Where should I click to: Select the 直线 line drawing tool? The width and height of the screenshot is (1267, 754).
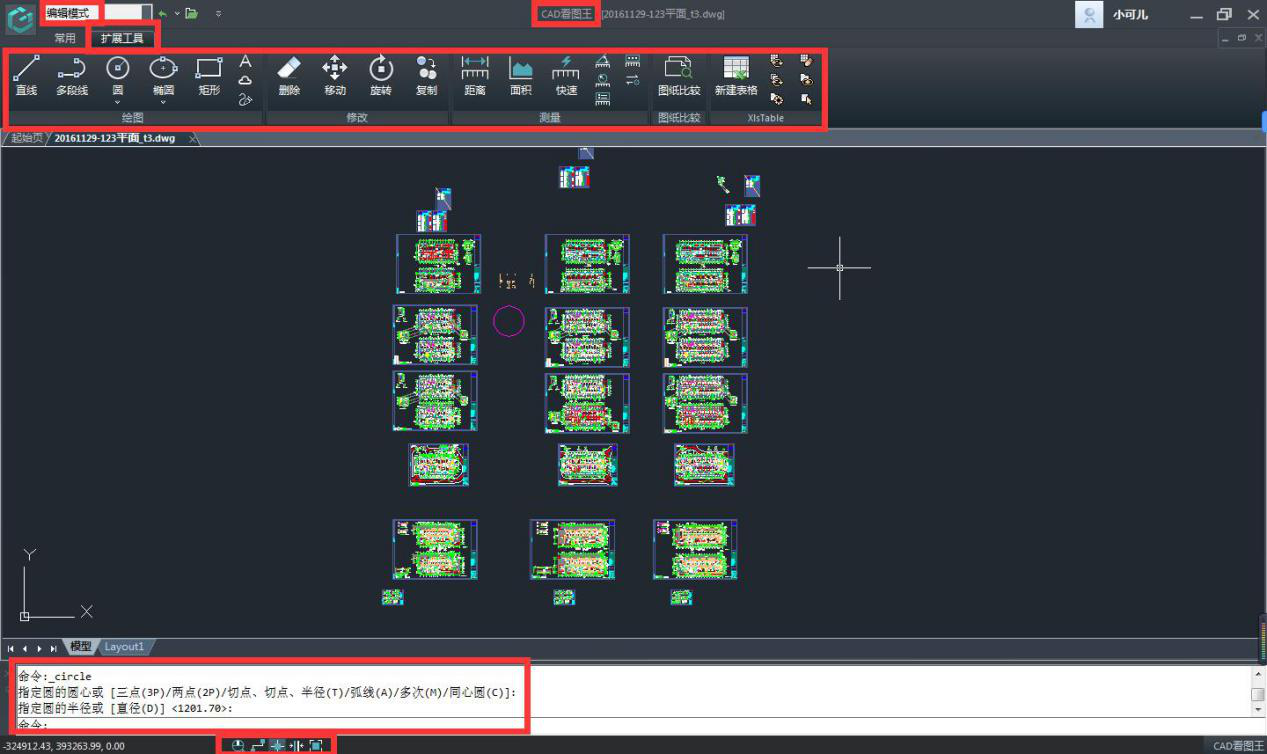click(26, 76)
